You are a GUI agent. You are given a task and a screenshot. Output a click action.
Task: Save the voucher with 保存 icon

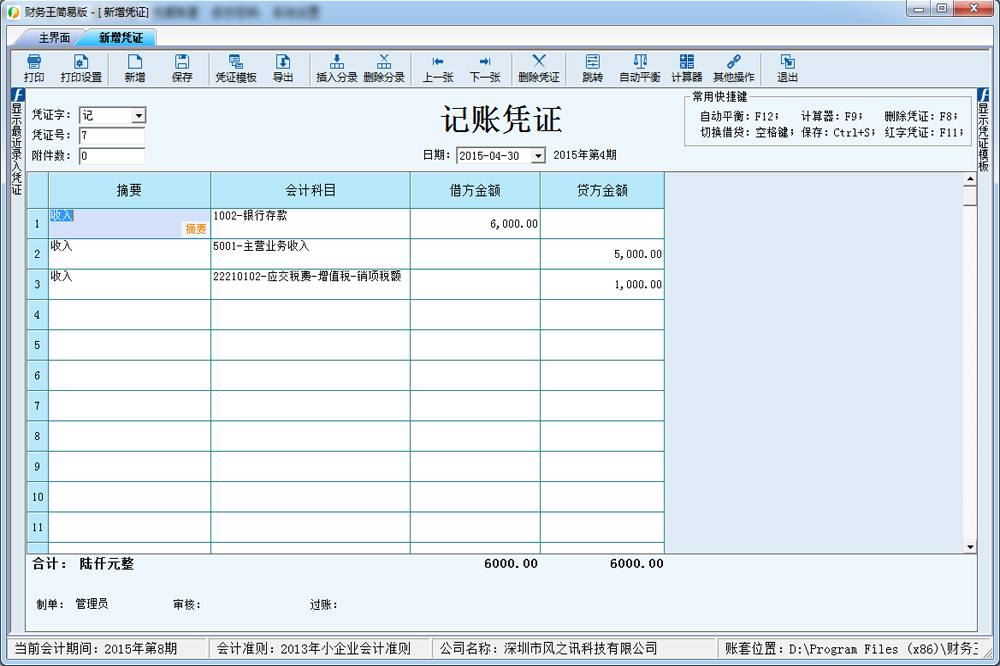coord(182,68)
